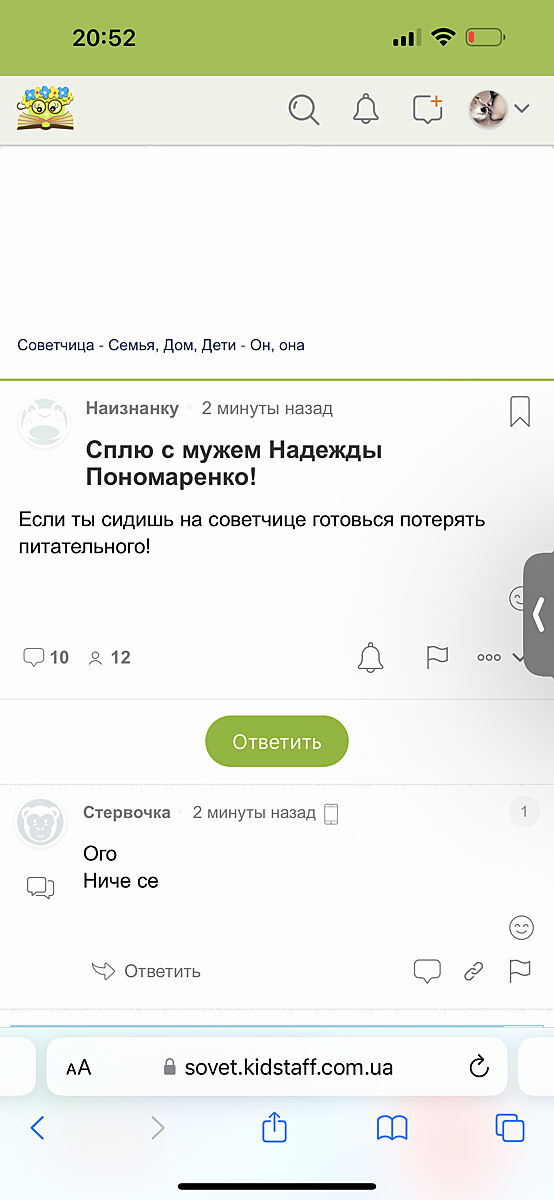Screen dimensions: 554x1200
Task: Flag Стервочка's comment
Action: 520,970
